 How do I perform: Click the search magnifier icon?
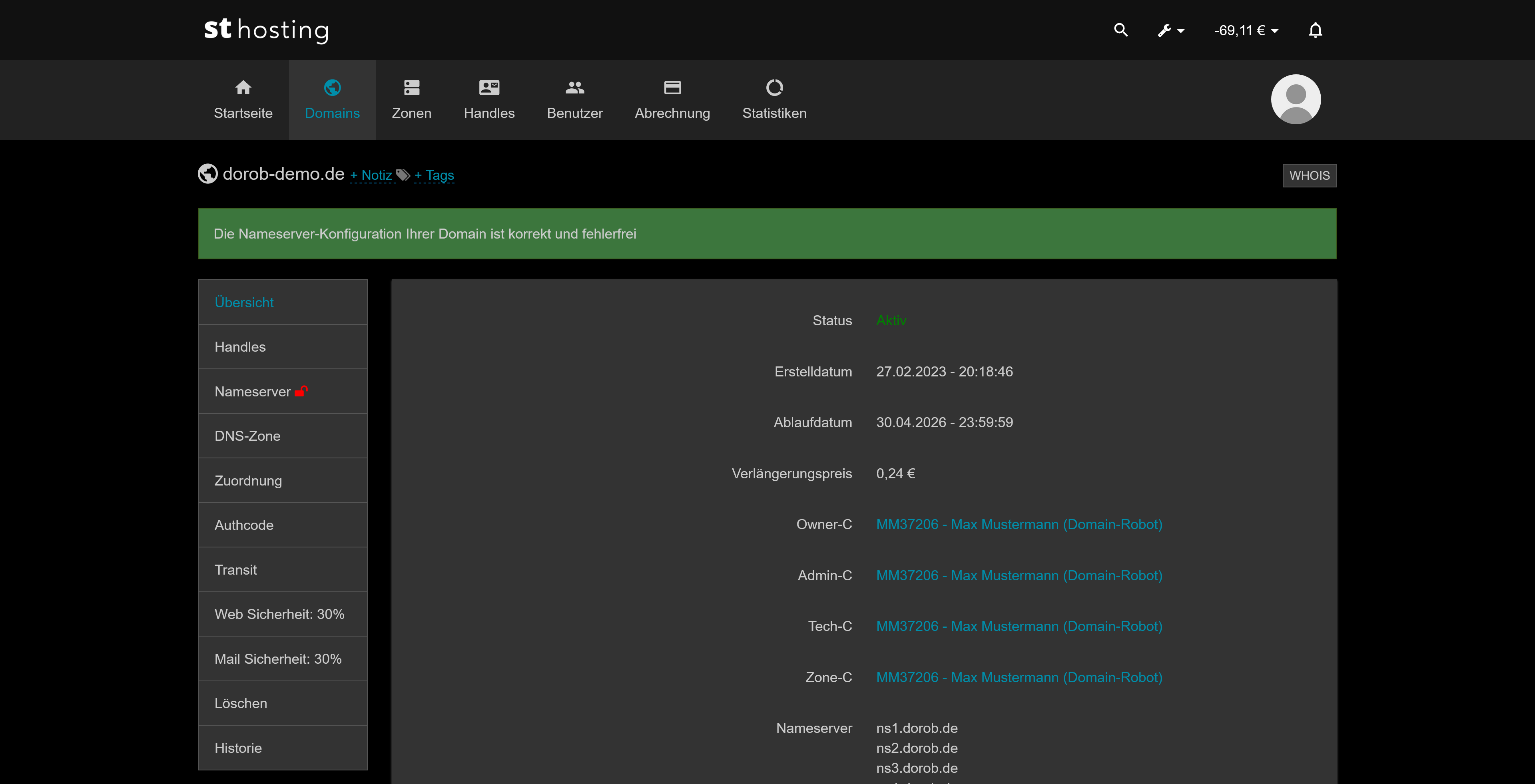(1120, 30)
